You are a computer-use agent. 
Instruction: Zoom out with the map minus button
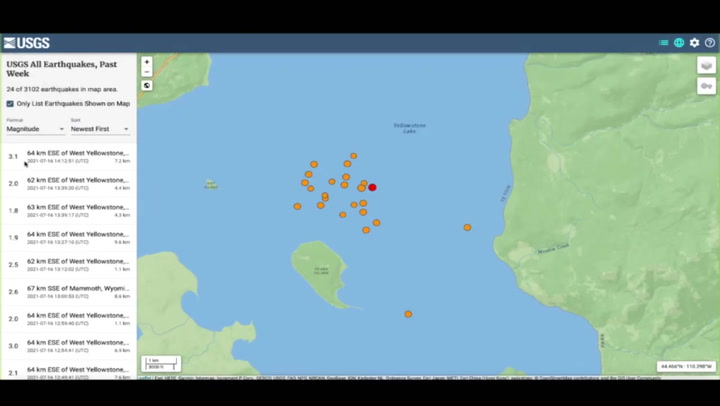[x=147, y=72]
